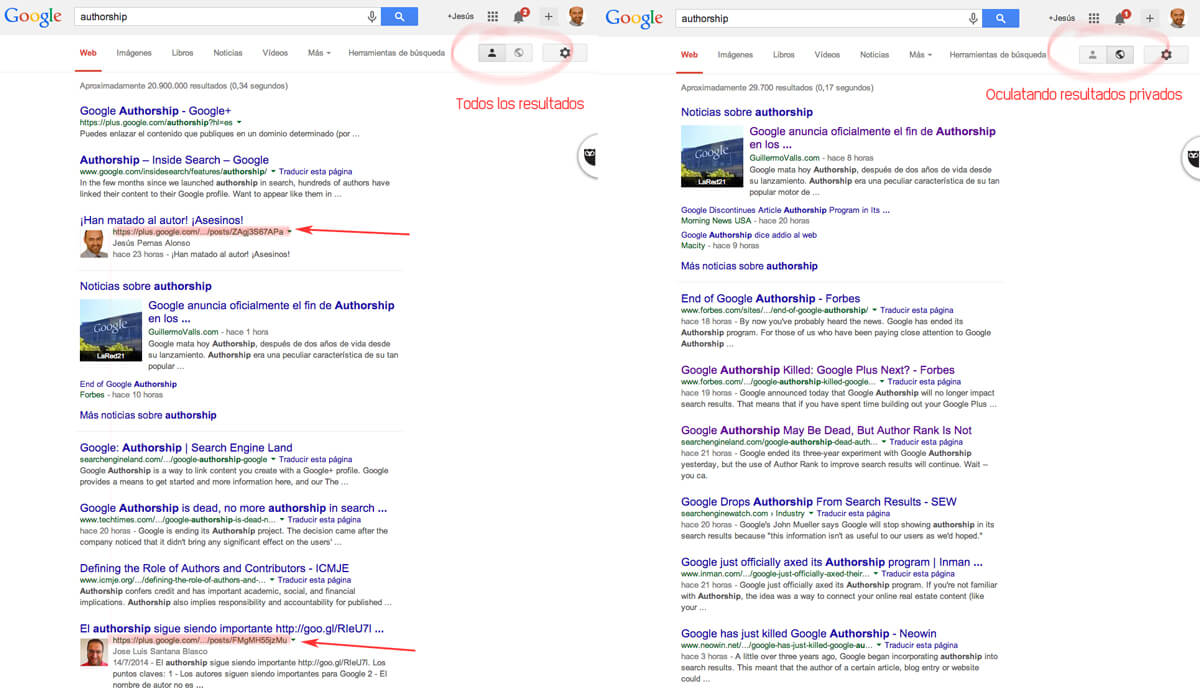The image size is (1200, 698).
Task: Select the Vídeos tab in the right page
Action: pyautogui.click(x=827, y=55)
